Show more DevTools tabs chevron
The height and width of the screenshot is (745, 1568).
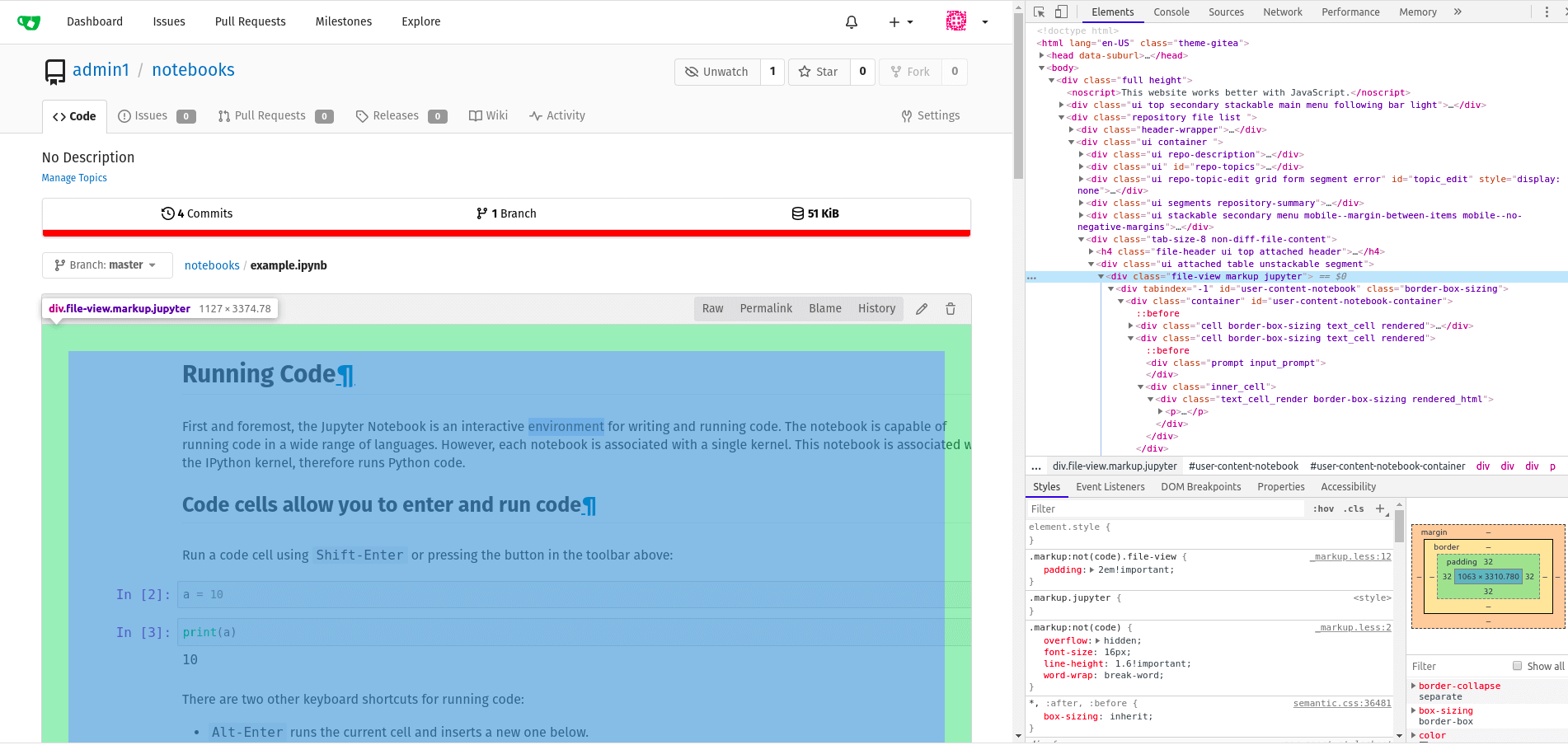pos(1458,12)
